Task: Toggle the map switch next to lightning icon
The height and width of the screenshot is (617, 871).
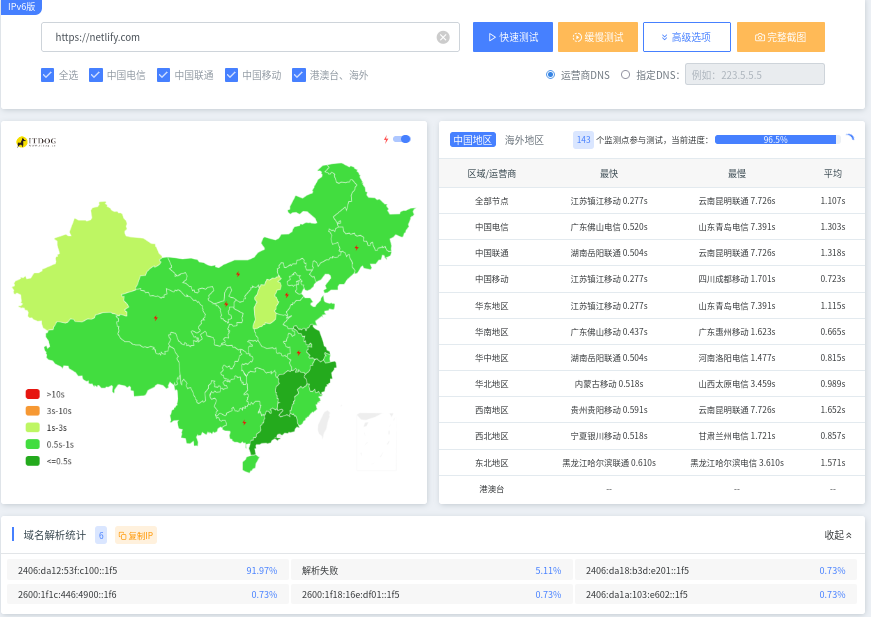Action: tap(402, 139)
